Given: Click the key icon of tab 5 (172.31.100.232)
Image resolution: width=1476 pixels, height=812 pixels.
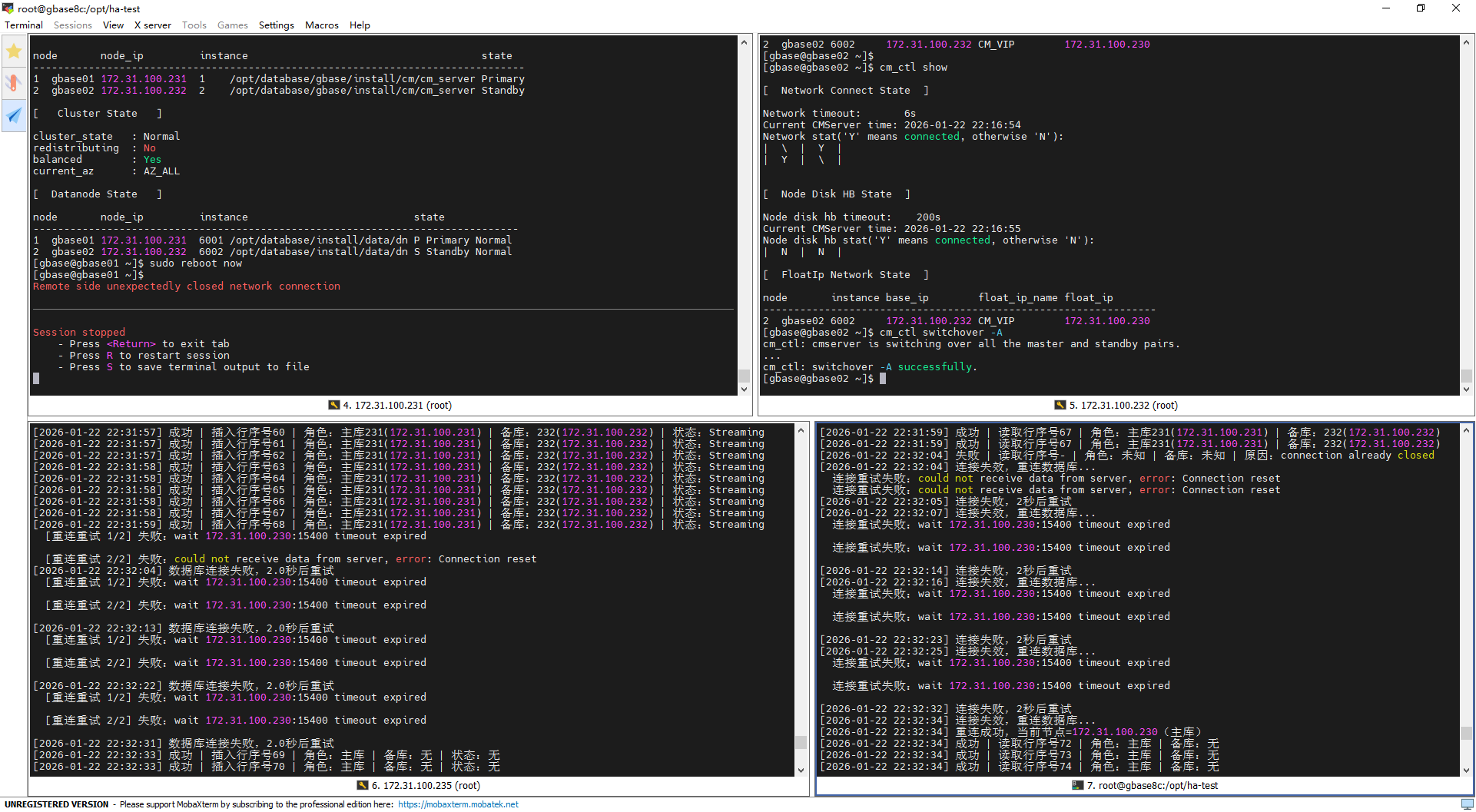Looking at the screenshot, I should tap(1060, 405).
